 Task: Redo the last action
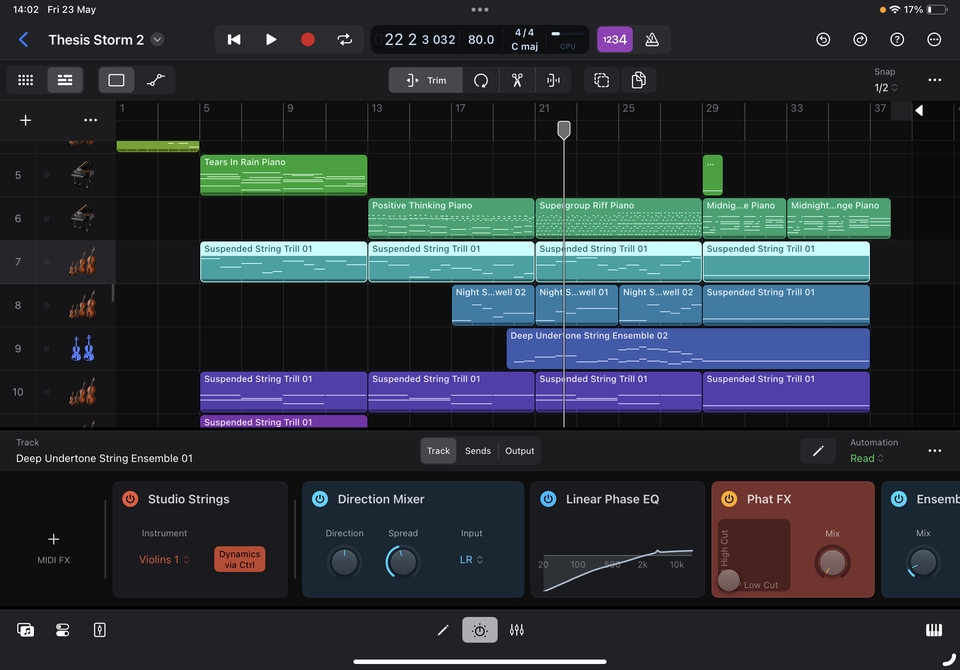click(860, 40)
